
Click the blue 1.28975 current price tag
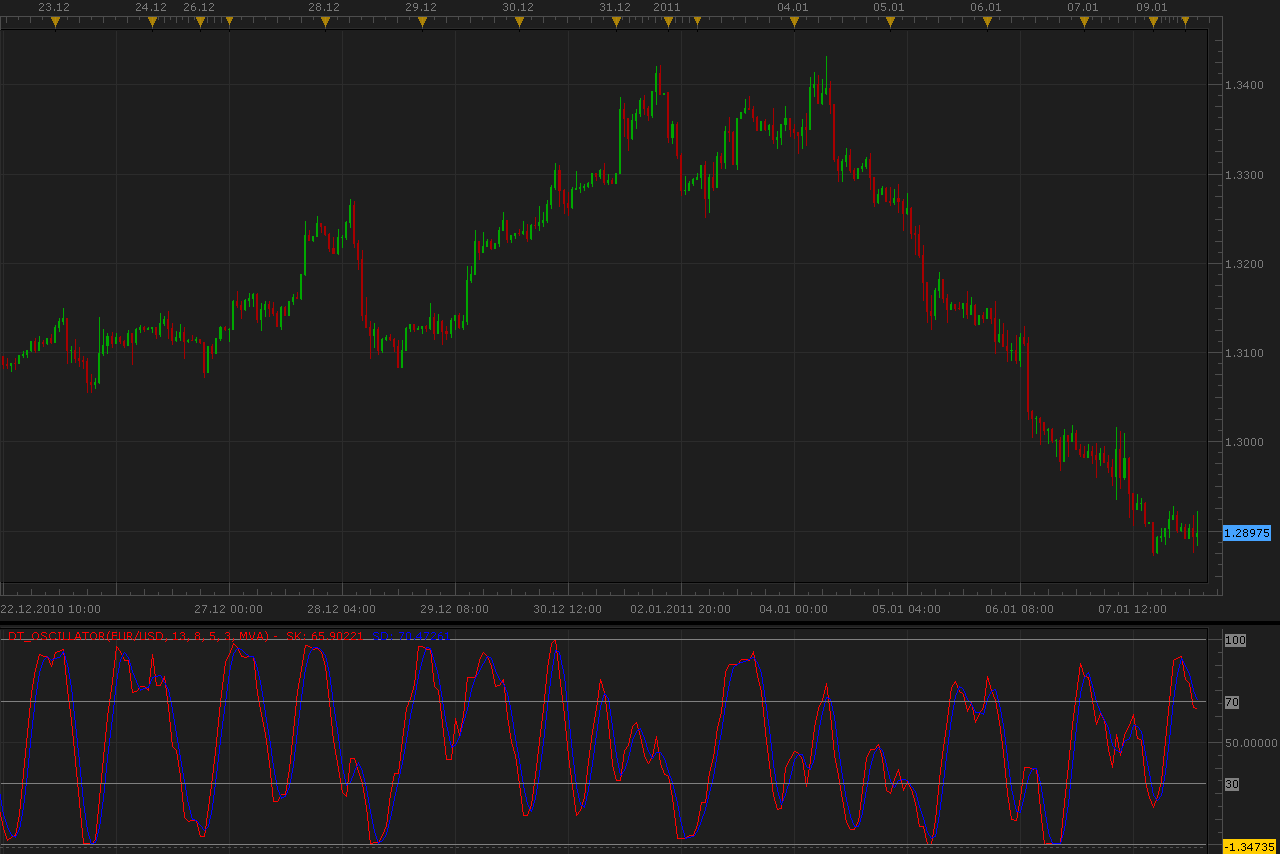pos(1247,533)
